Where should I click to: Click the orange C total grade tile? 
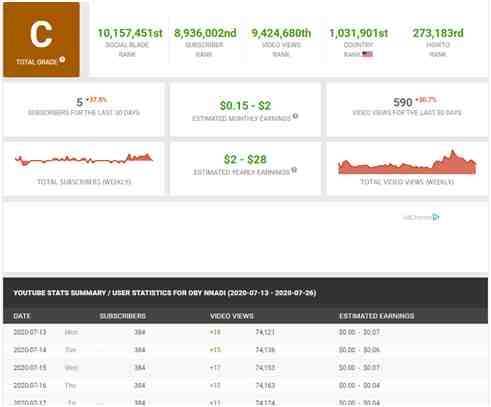coord(42,40)
